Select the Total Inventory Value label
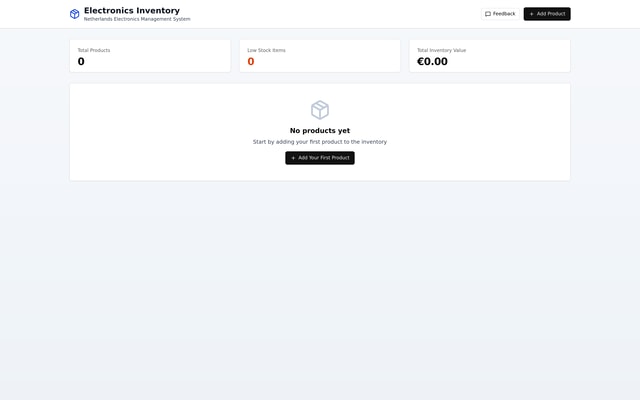Viewport: 640px width, 400px height. [x=441, y=50]
